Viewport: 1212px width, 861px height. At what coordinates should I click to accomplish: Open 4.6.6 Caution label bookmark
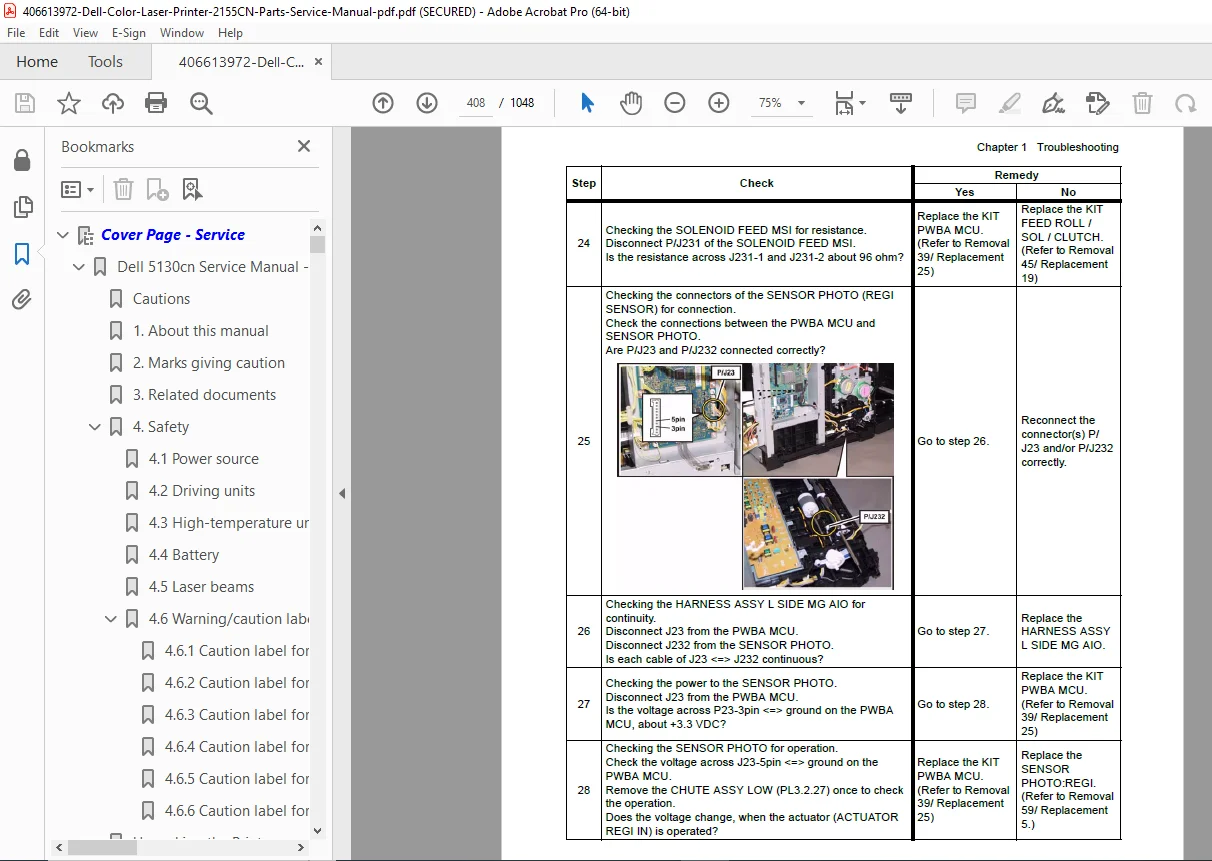tap(237, 811)
